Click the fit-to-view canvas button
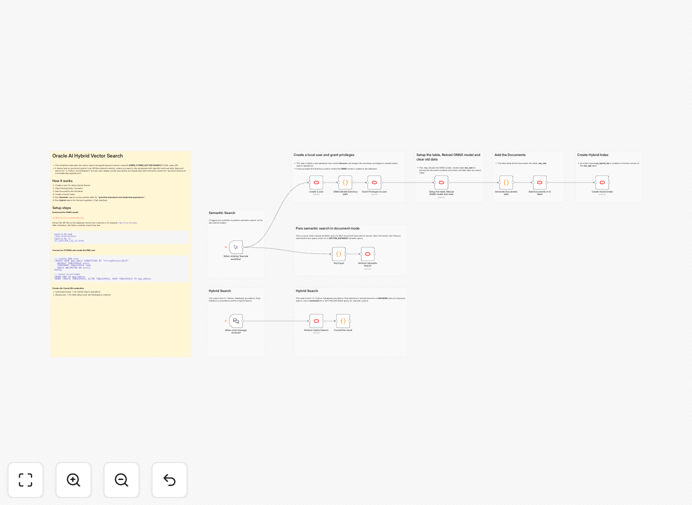 click(26, 480)
